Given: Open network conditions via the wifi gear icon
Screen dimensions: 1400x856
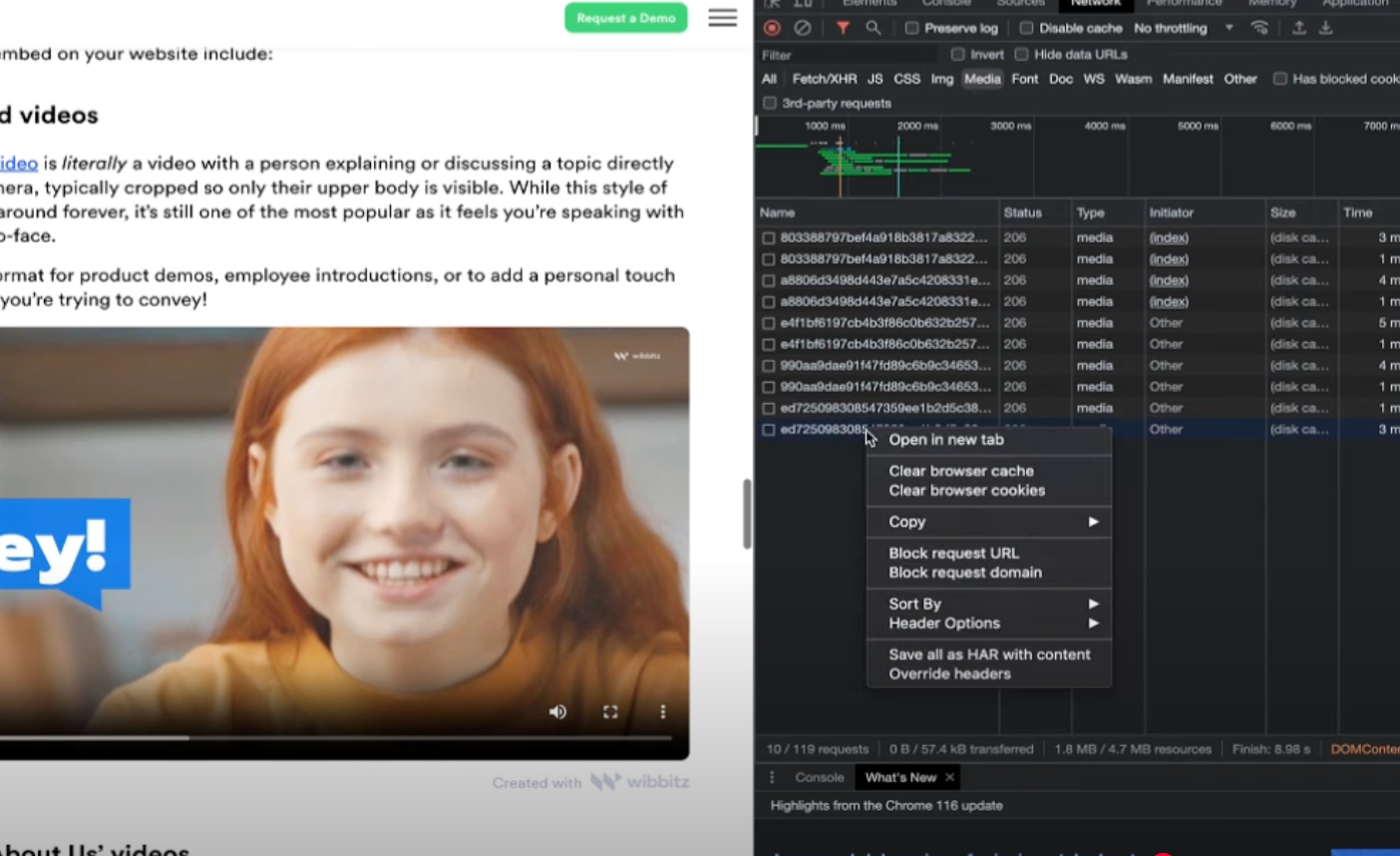Looking at the screenshot, I should click(x=1260, y=28).
